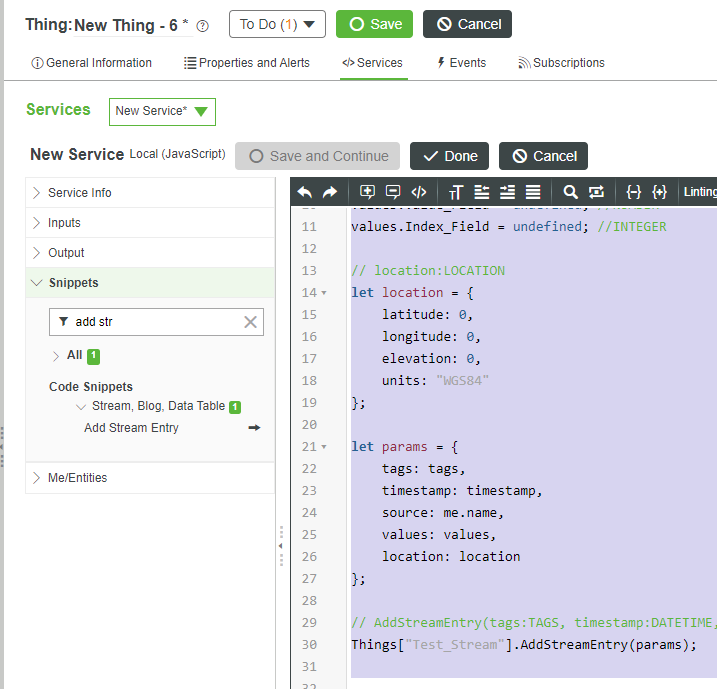Clear the snippet filter text
The image size is (717, 689).
(x=250, y=322)
